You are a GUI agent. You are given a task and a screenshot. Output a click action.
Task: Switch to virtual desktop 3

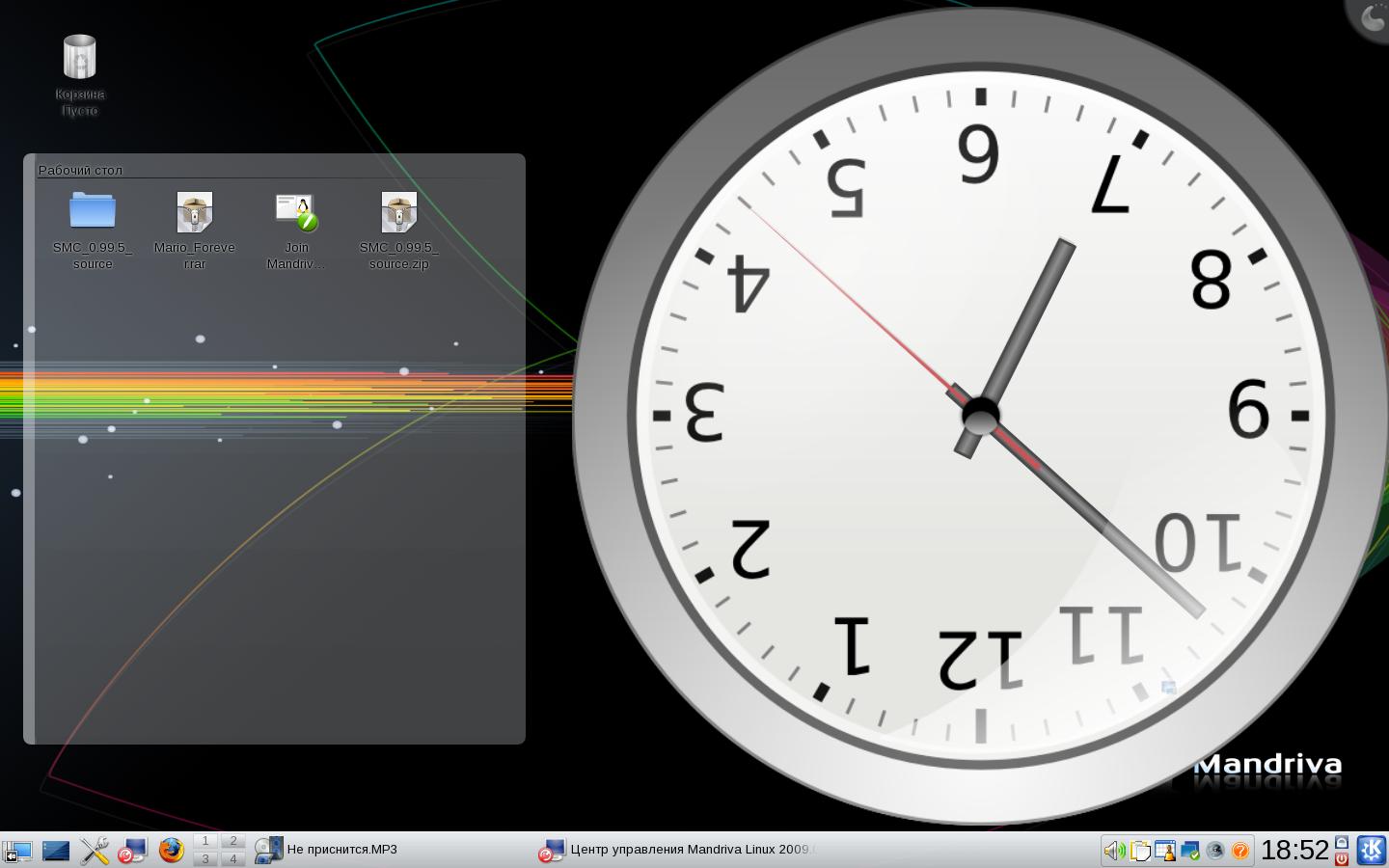pyautogui.click(x=205, y=858)
